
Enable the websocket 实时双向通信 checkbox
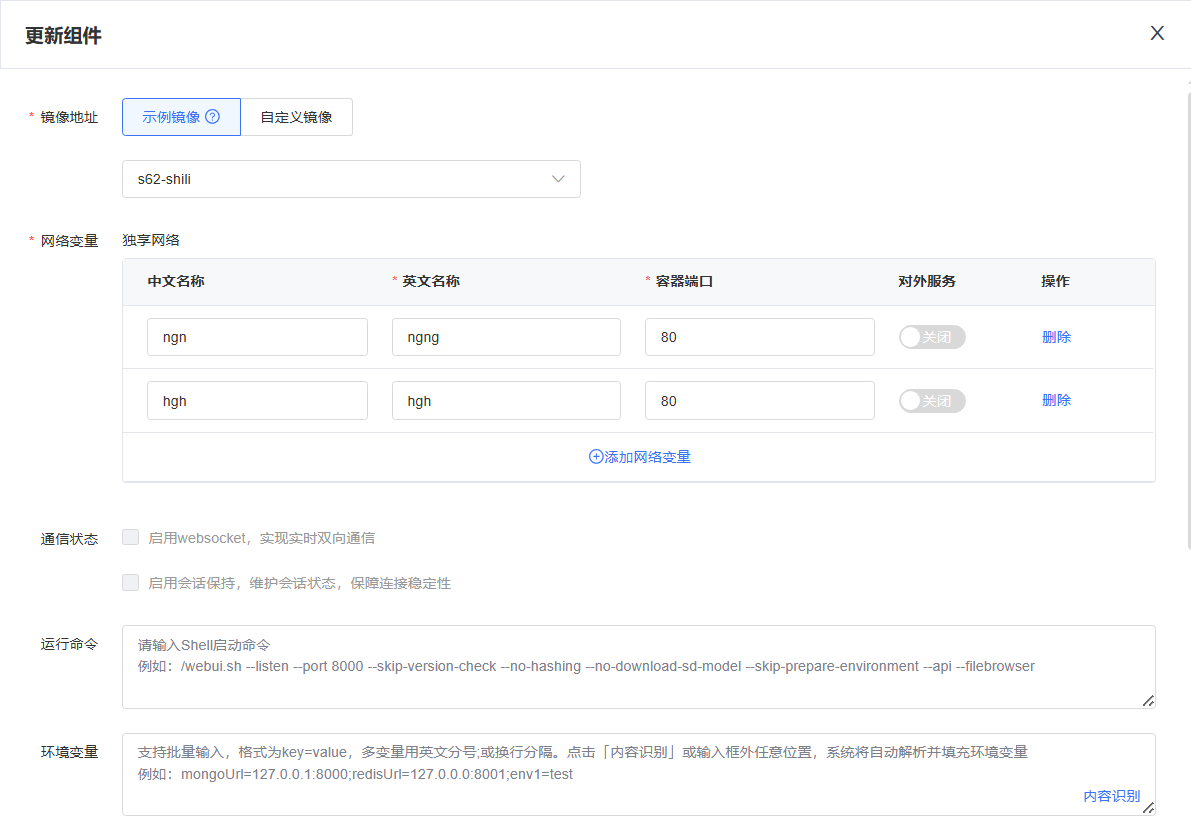click(x=131, y=538)
